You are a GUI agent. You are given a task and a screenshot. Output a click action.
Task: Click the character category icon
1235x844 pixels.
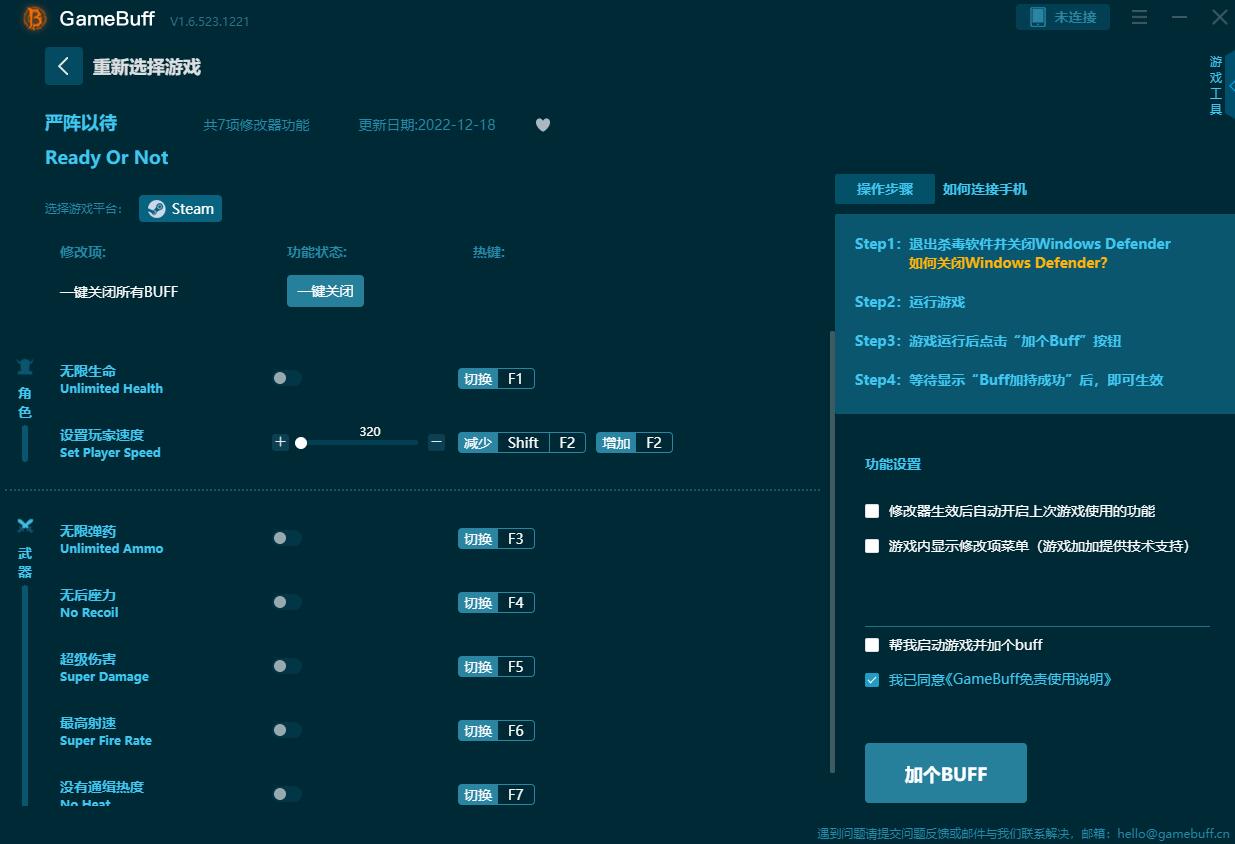tap(25, 367)
